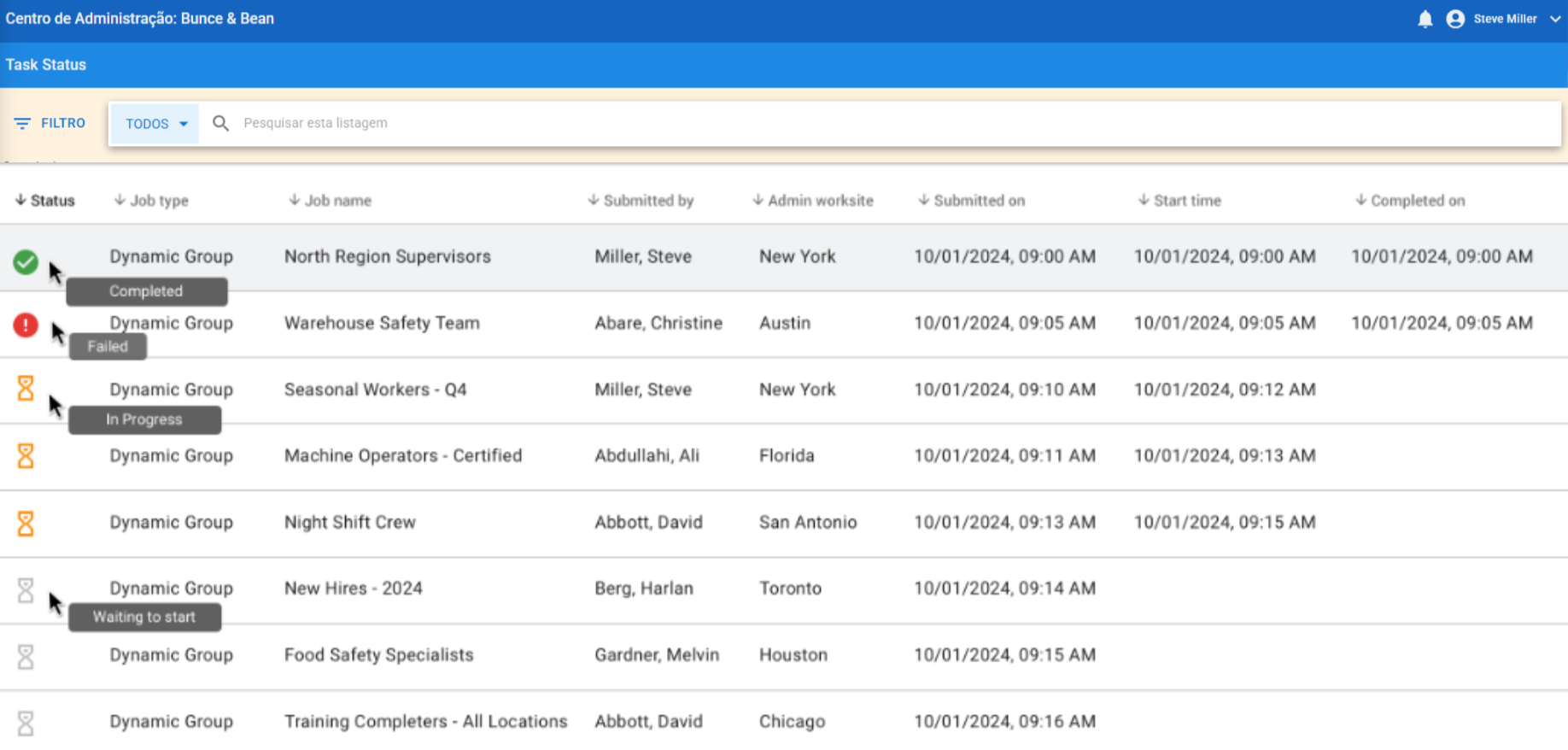Click gray hourglass for Food Safety Specialists
Image resolution: width=1568 pixels, height=750 pixels.
click(26, 656)
